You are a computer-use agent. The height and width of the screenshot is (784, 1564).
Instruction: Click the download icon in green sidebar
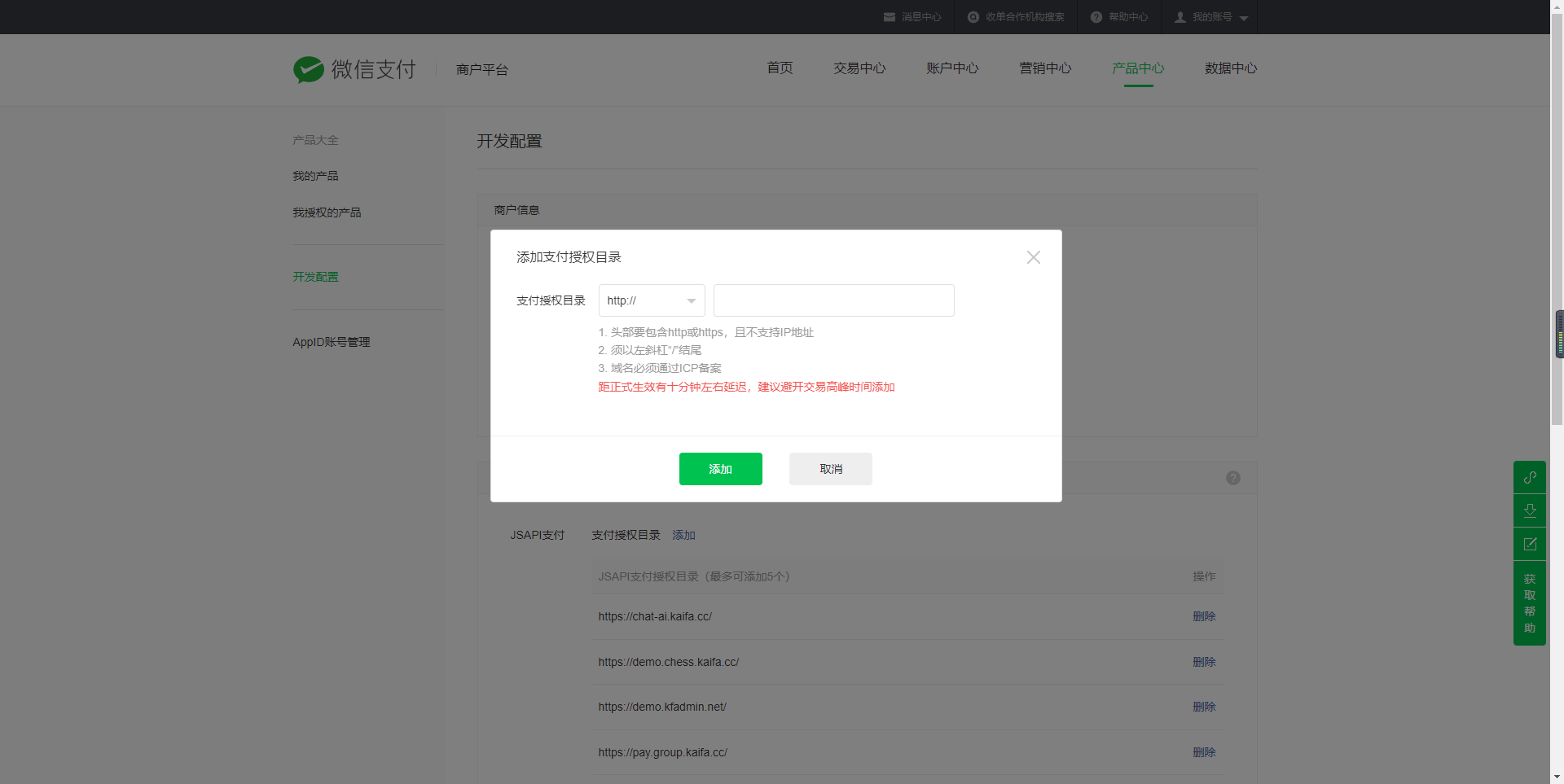(1530, 510)
